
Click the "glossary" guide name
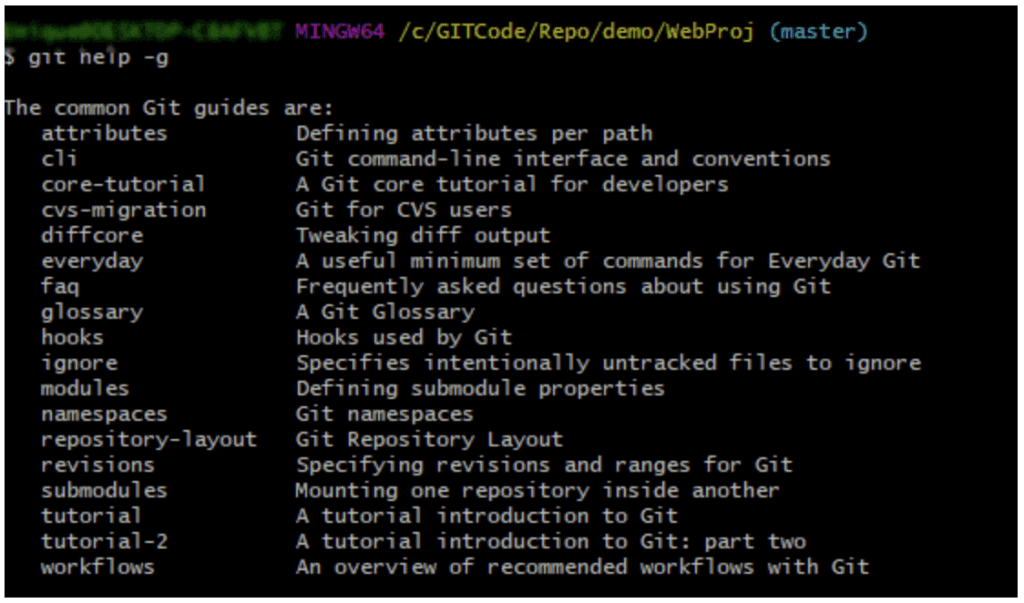coord(92,312)
